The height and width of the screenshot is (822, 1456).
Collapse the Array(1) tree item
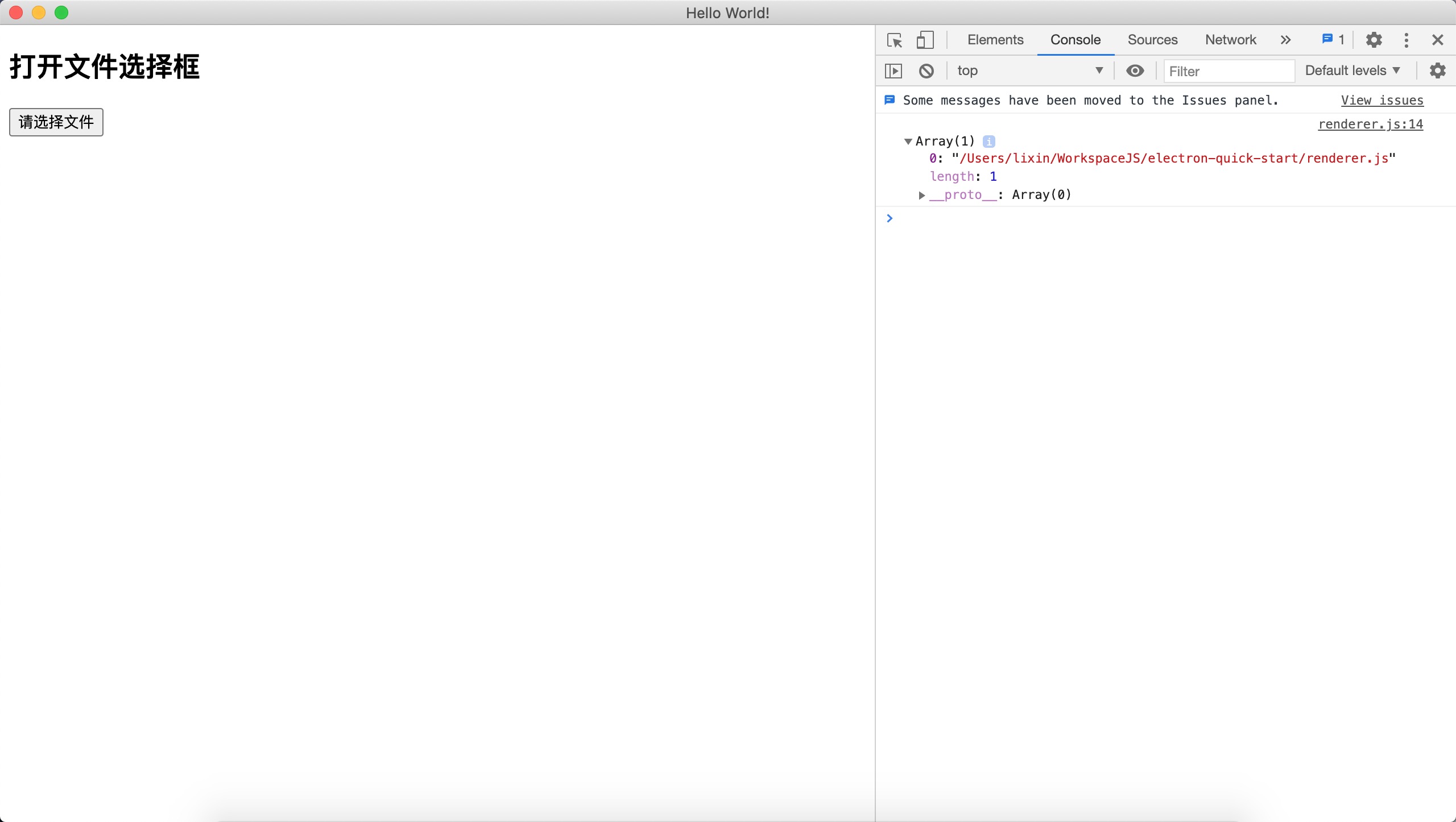pos(907,141)
